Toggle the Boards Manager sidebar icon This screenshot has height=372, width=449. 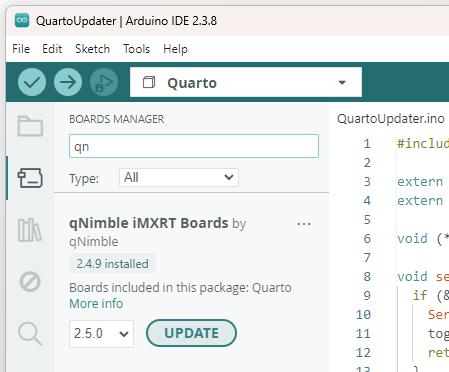point(30,178)
